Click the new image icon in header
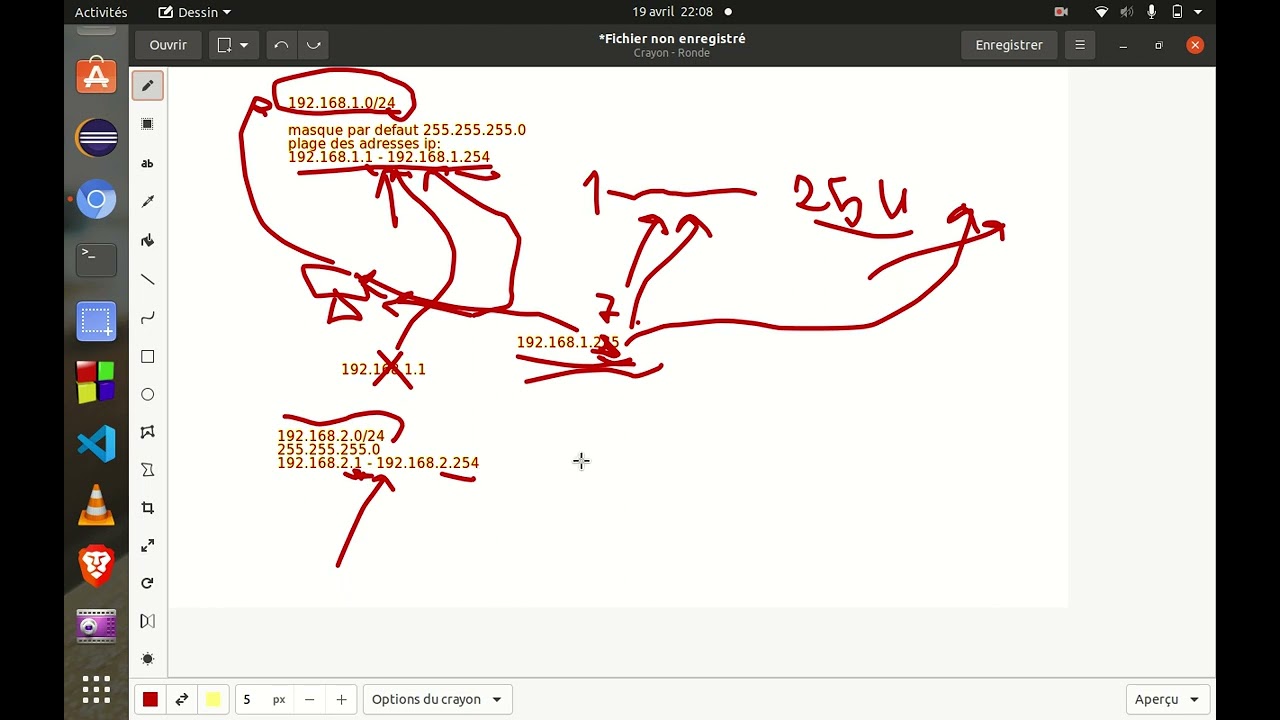This screenshot has height=720, width=1280. point(224,45)
